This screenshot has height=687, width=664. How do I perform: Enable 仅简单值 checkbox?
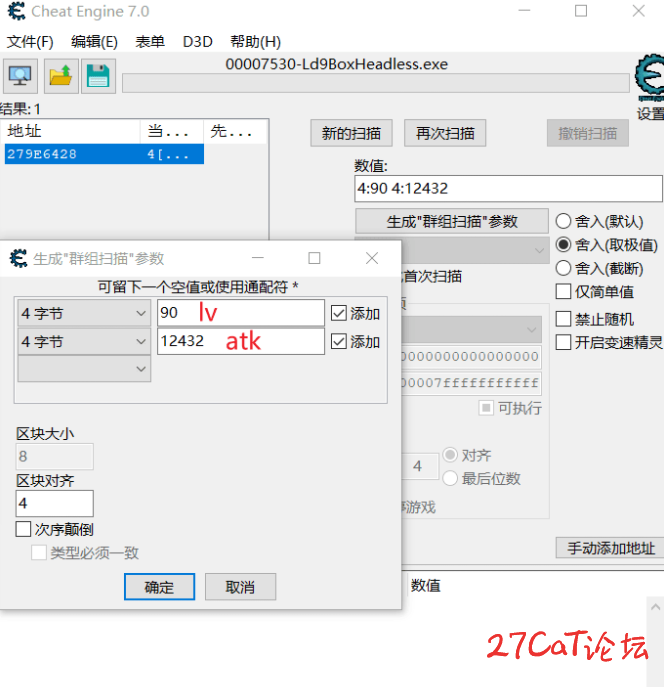point(563,291)
